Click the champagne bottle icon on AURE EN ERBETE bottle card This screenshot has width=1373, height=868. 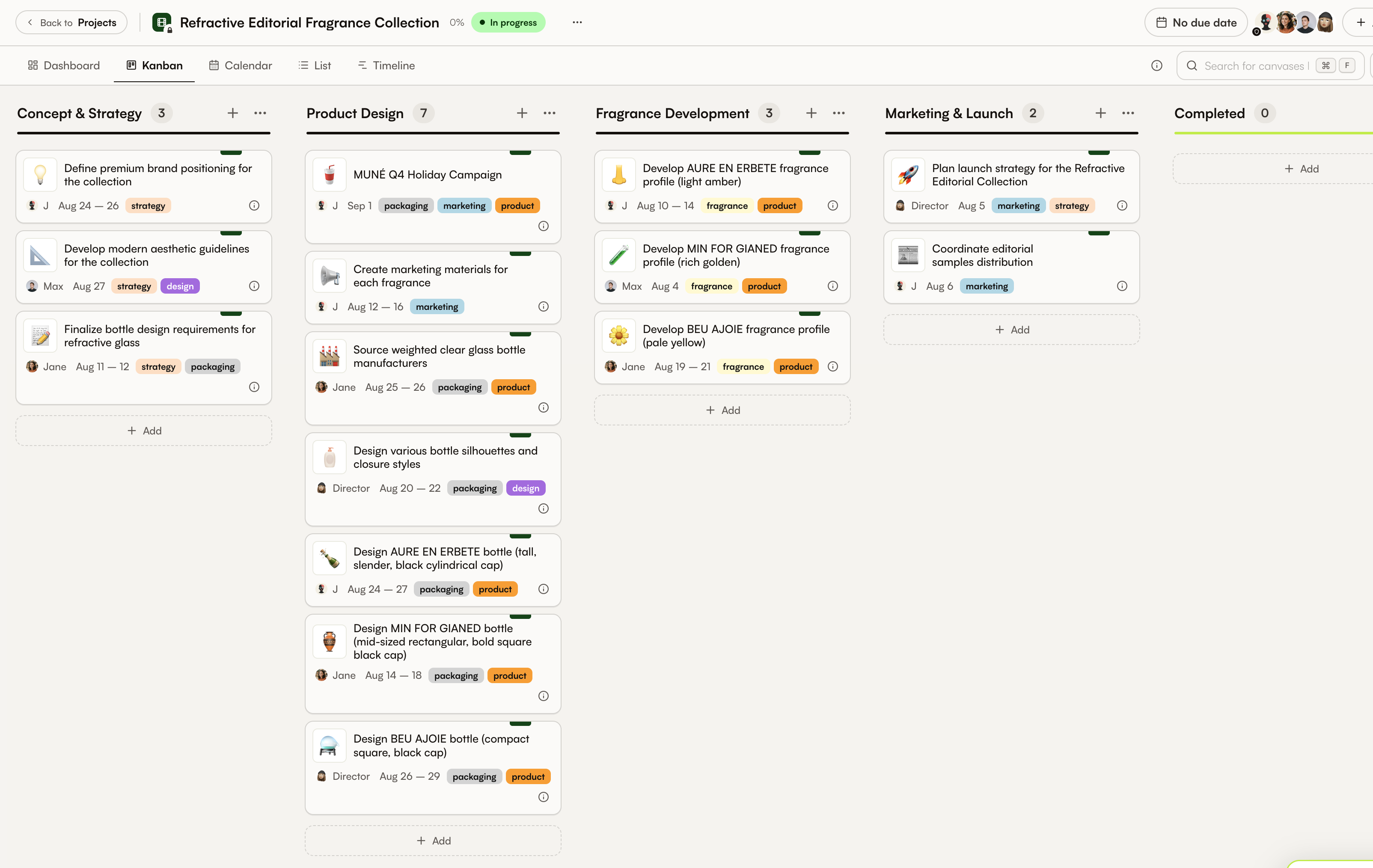click(330, 558)
